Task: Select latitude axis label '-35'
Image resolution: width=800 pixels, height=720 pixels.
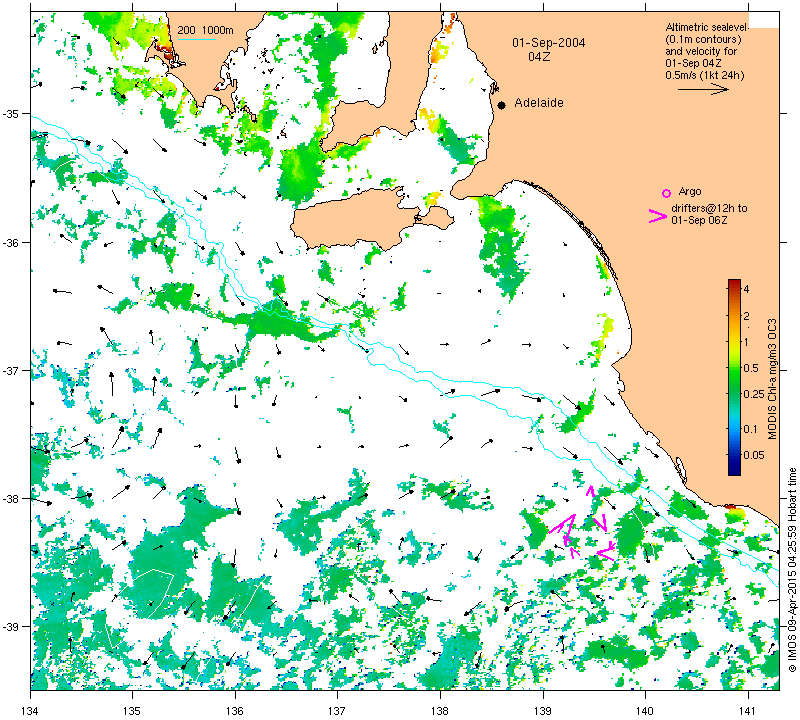Action: [x=11, y=113]
